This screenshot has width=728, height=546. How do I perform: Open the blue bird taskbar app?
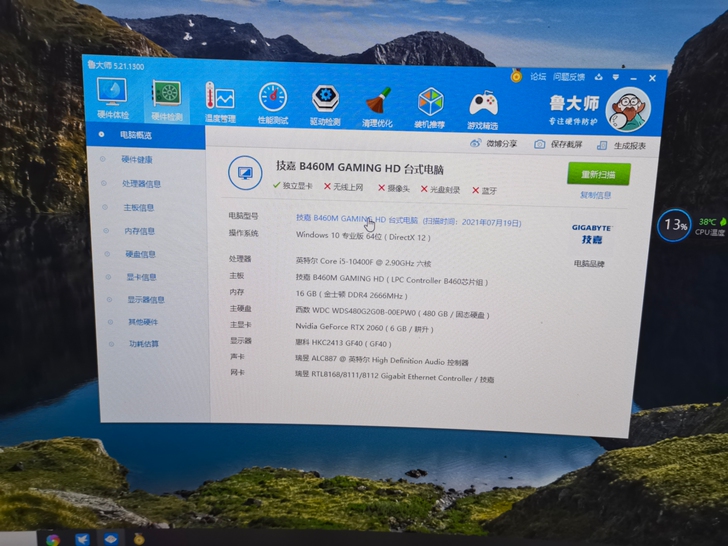point(82,540)
